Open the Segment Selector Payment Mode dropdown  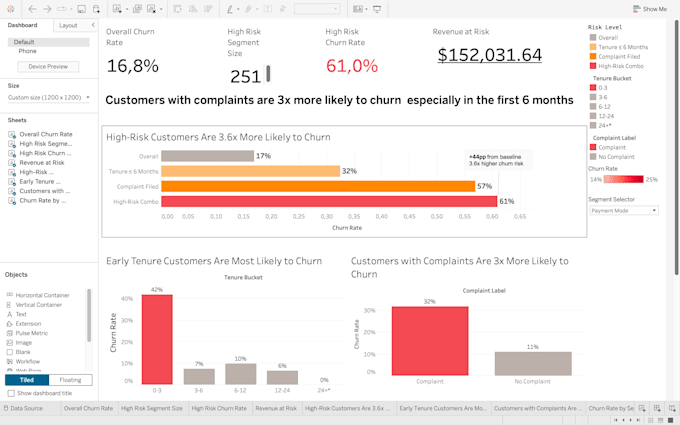point(624,211)
